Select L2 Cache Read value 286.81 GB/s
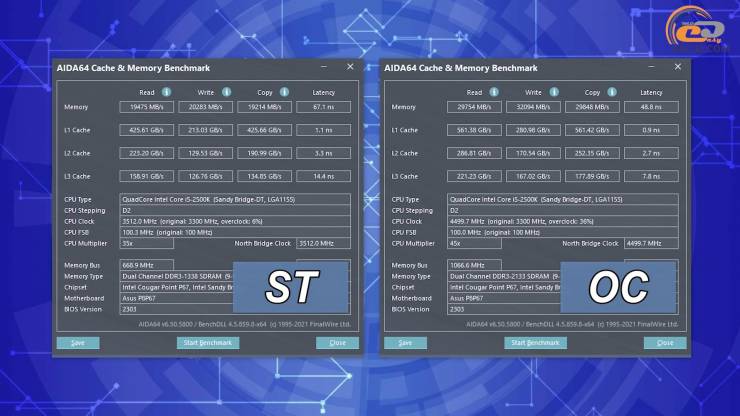The height and width of the screenshot is (416, 740). point(474,153)
